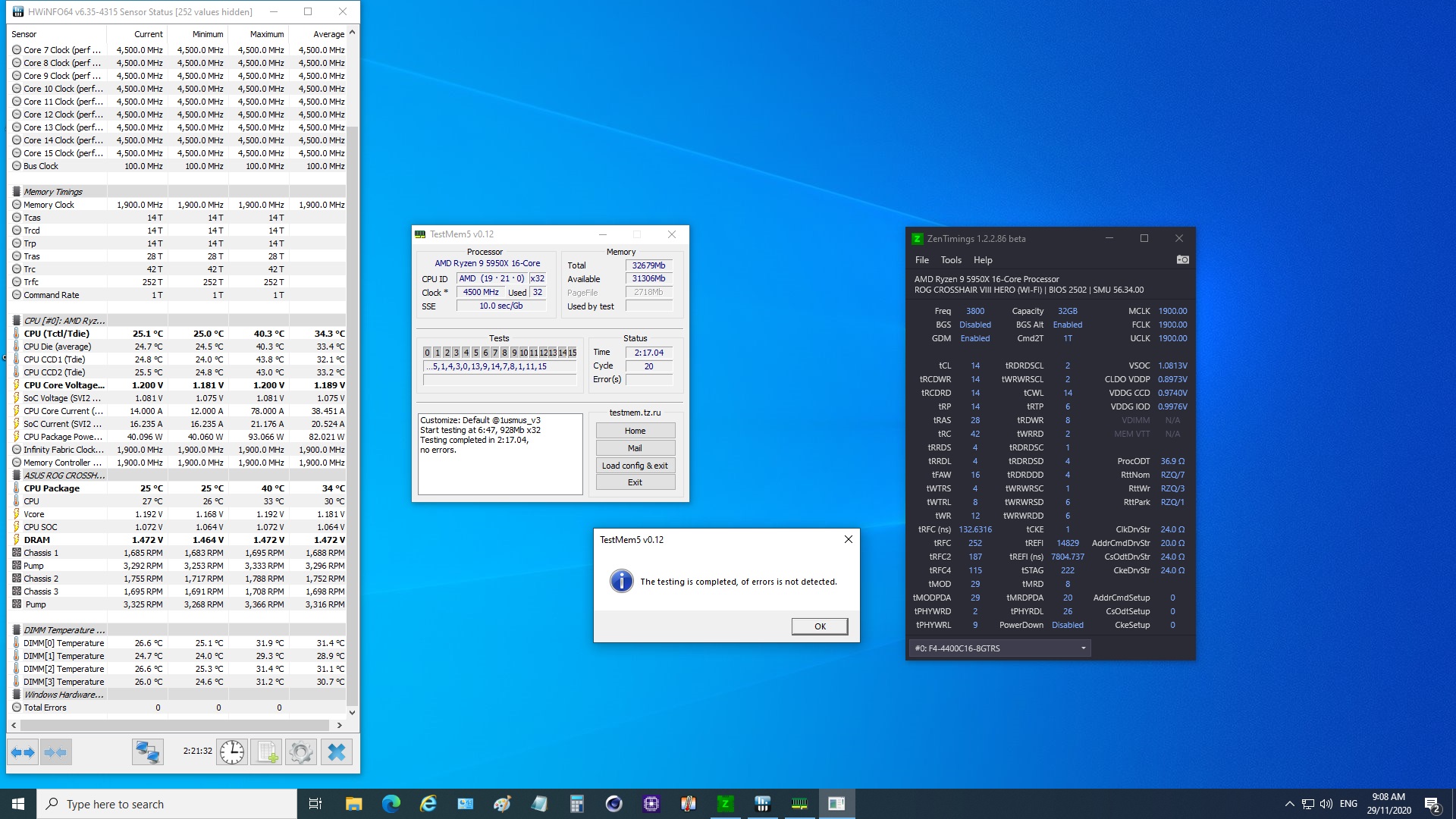This screenshot has width=1456, height=819.
Task: Click HWiNFO Average column header
Action: click(x=318, y=34)
